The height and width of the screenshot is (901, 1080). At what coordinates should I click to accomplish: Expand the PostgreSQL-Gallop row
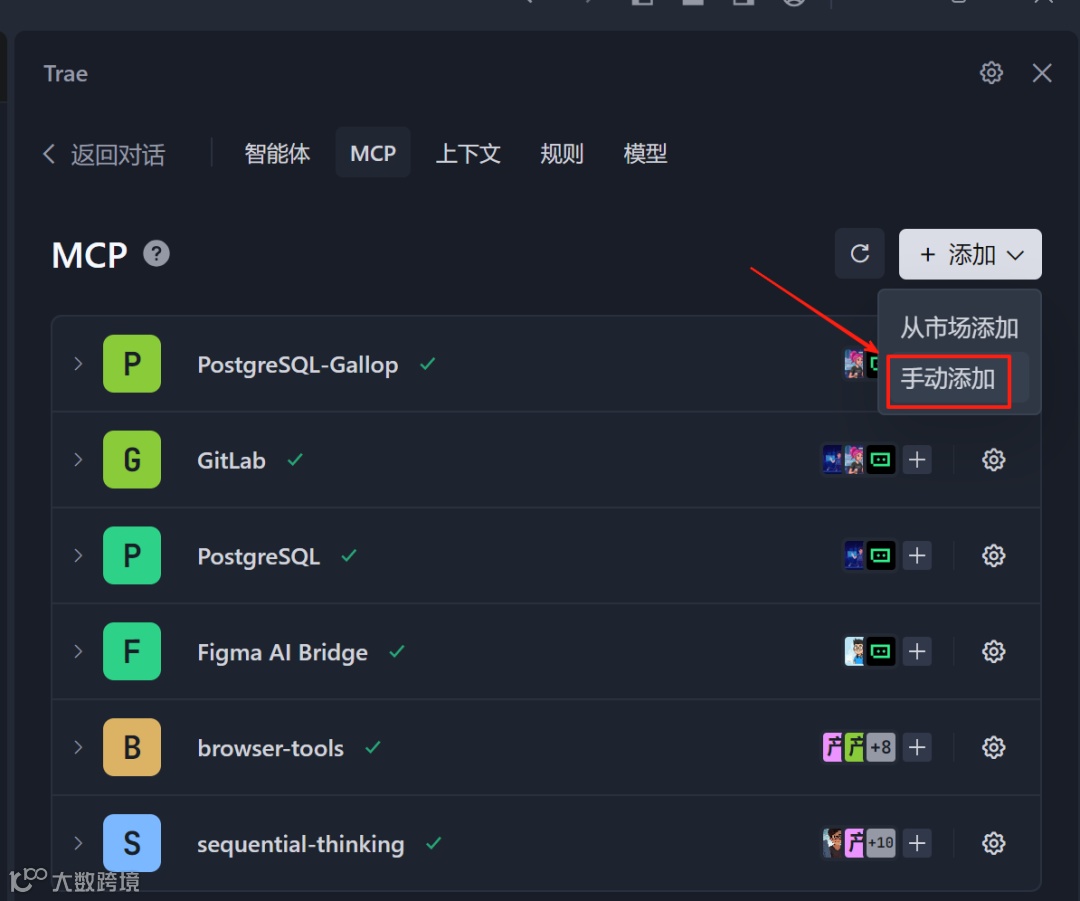[78, 364]
